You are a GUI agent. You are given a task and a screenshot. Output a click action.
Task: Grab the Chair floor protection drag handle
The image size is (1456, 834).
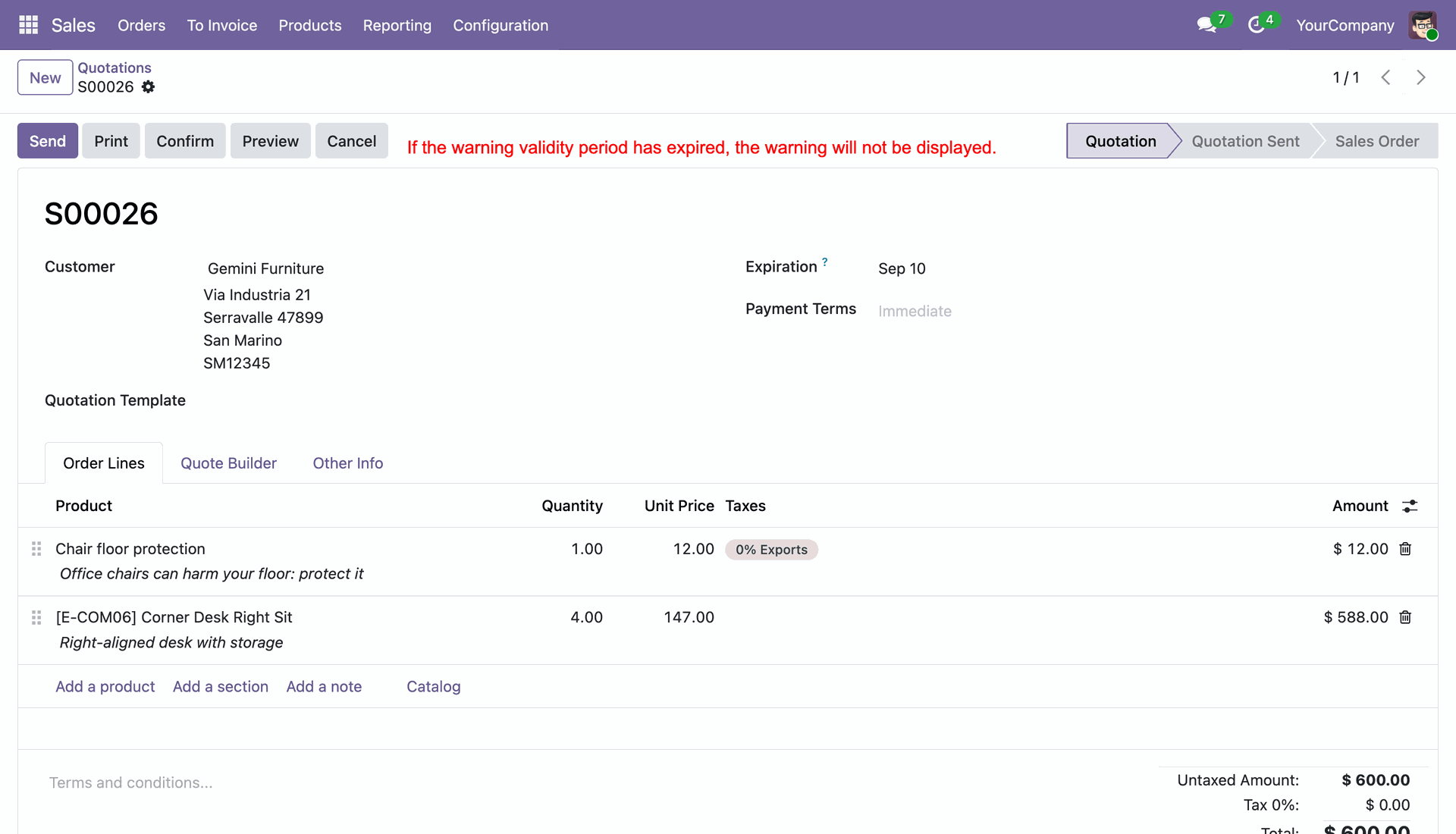point(36,549)
